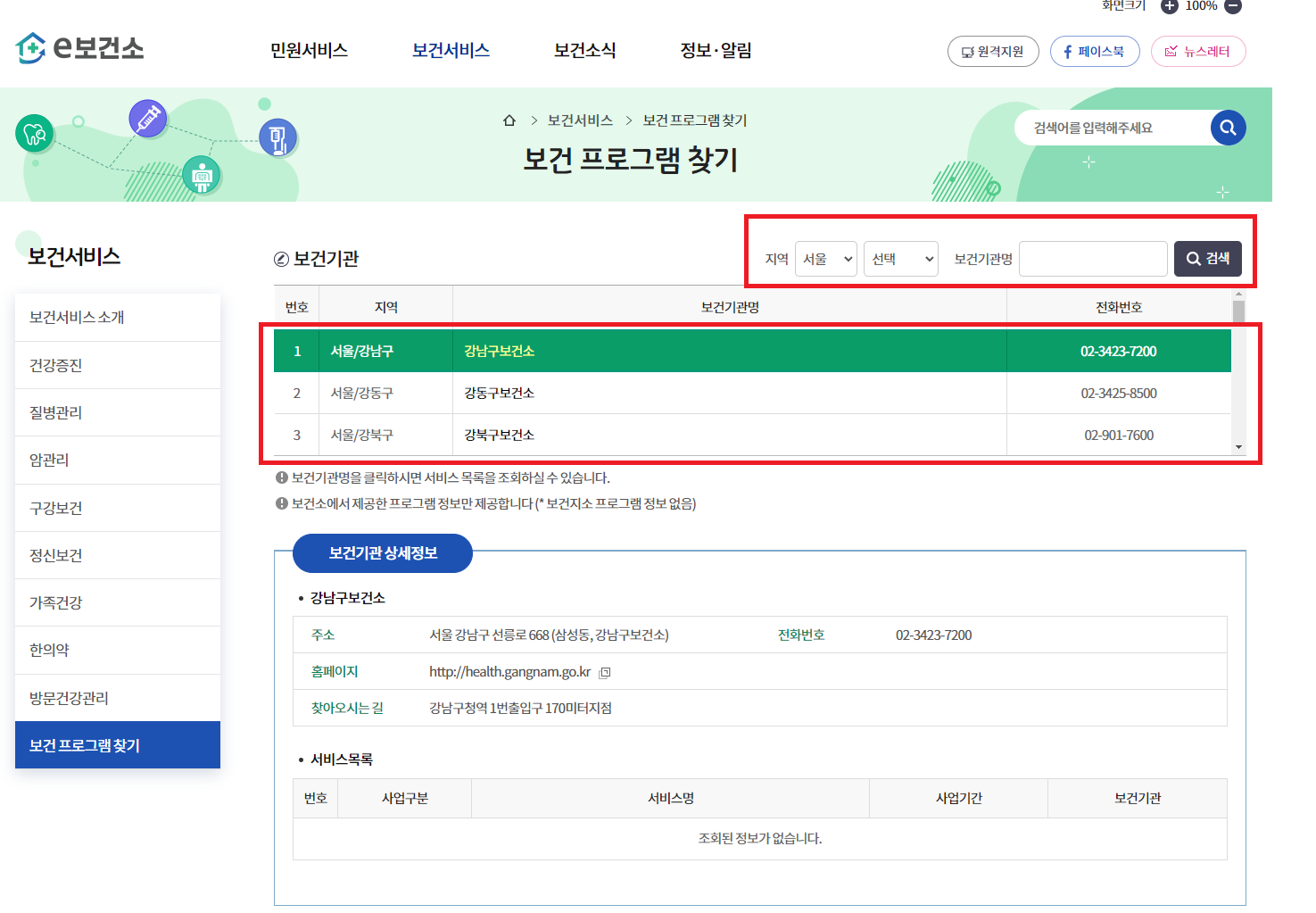
Task: Select 강북구보건소 from the list
Action: click(500, 435)
